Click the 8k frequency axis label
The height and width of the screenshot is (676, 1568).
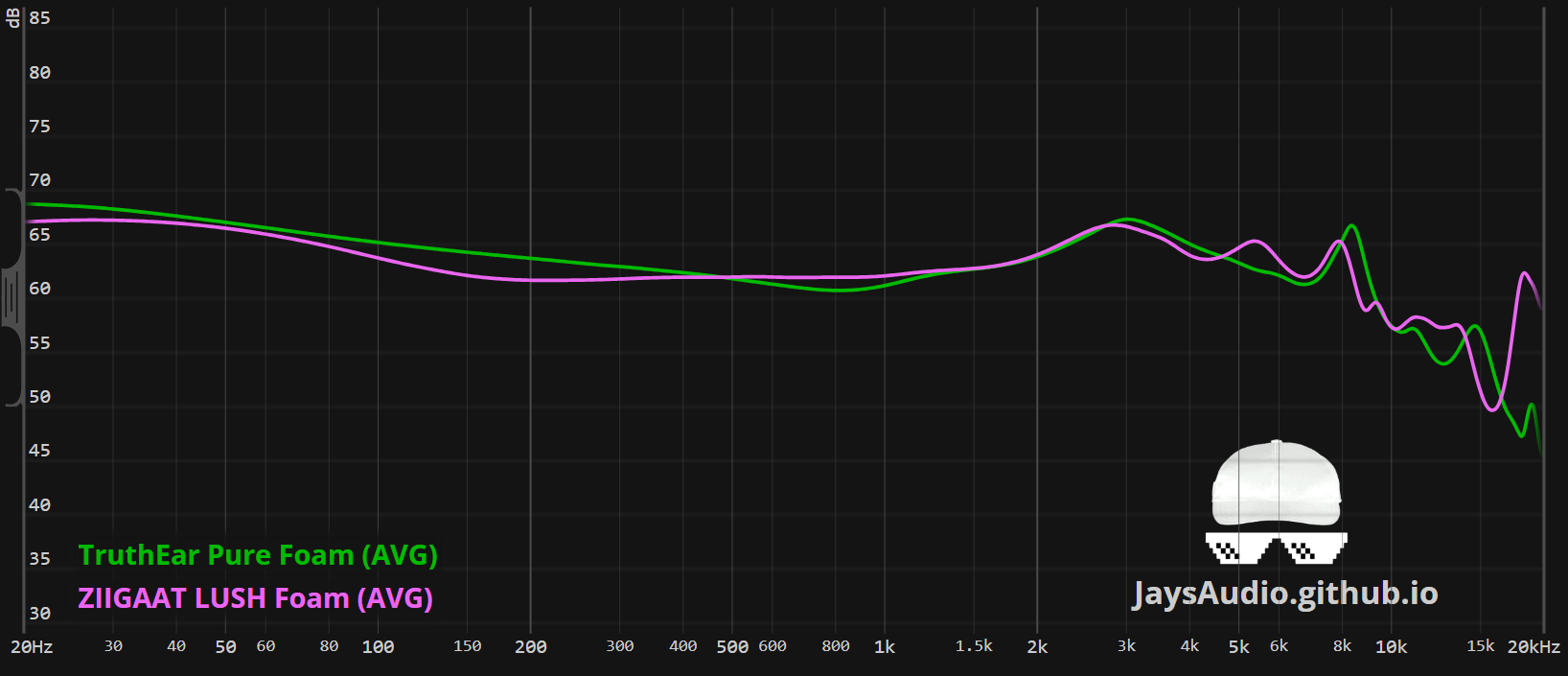[1342, 646]
